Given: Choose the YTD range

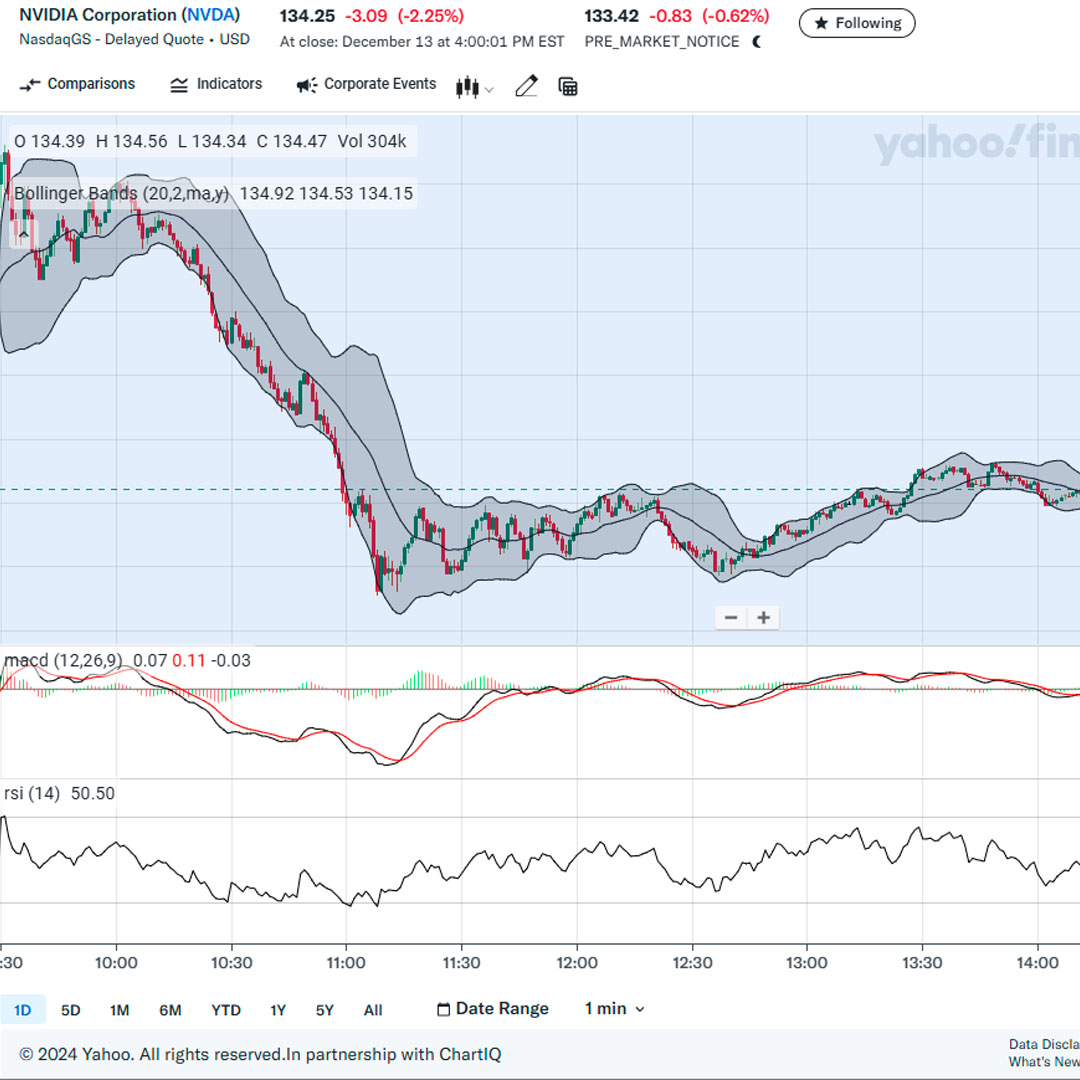Looking at the screenshot, I should (226, 1010).
